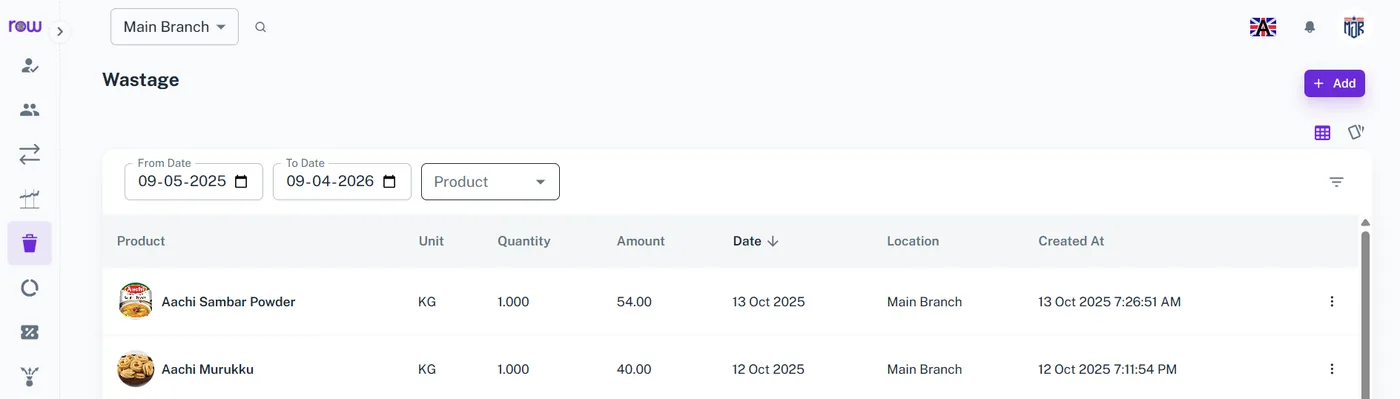Open the discount coupon sidebar icon
This screenshot has height=399, width=1400.
click(x=29, y=332)
